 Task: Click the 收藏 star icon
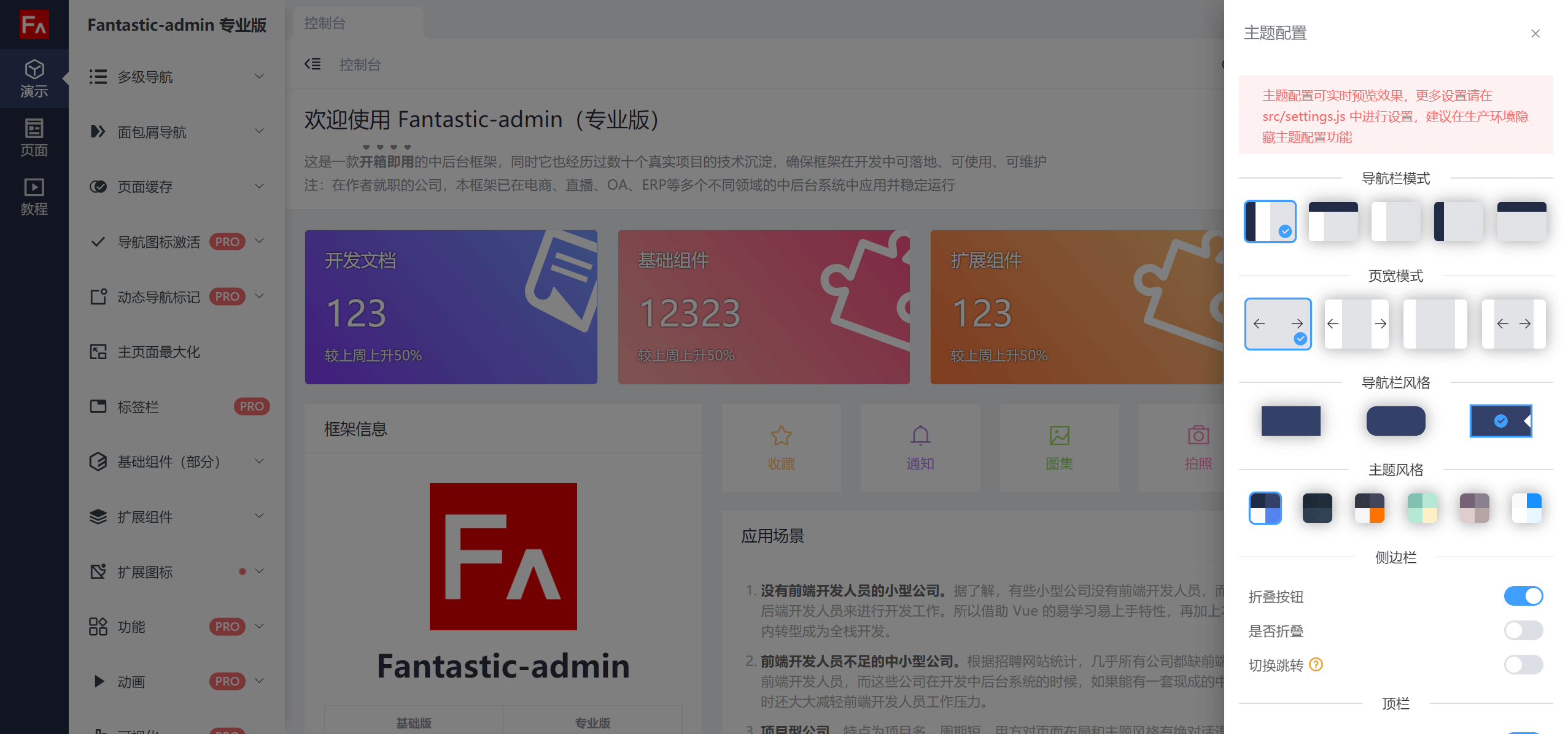coord(781,436)
